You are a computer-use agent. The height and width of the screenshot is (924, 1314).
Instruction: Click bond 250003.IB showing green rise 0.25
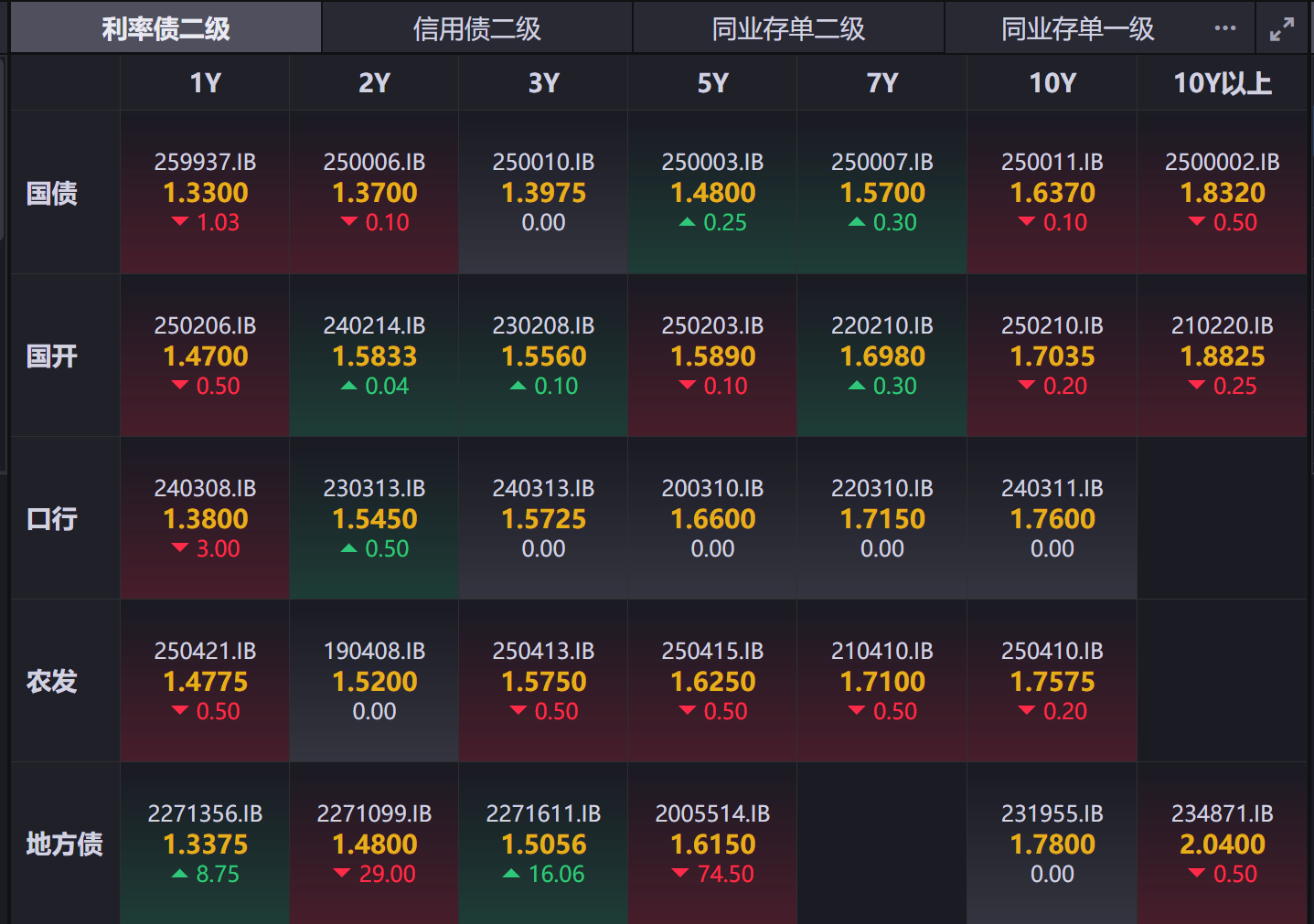pos(712,192)
